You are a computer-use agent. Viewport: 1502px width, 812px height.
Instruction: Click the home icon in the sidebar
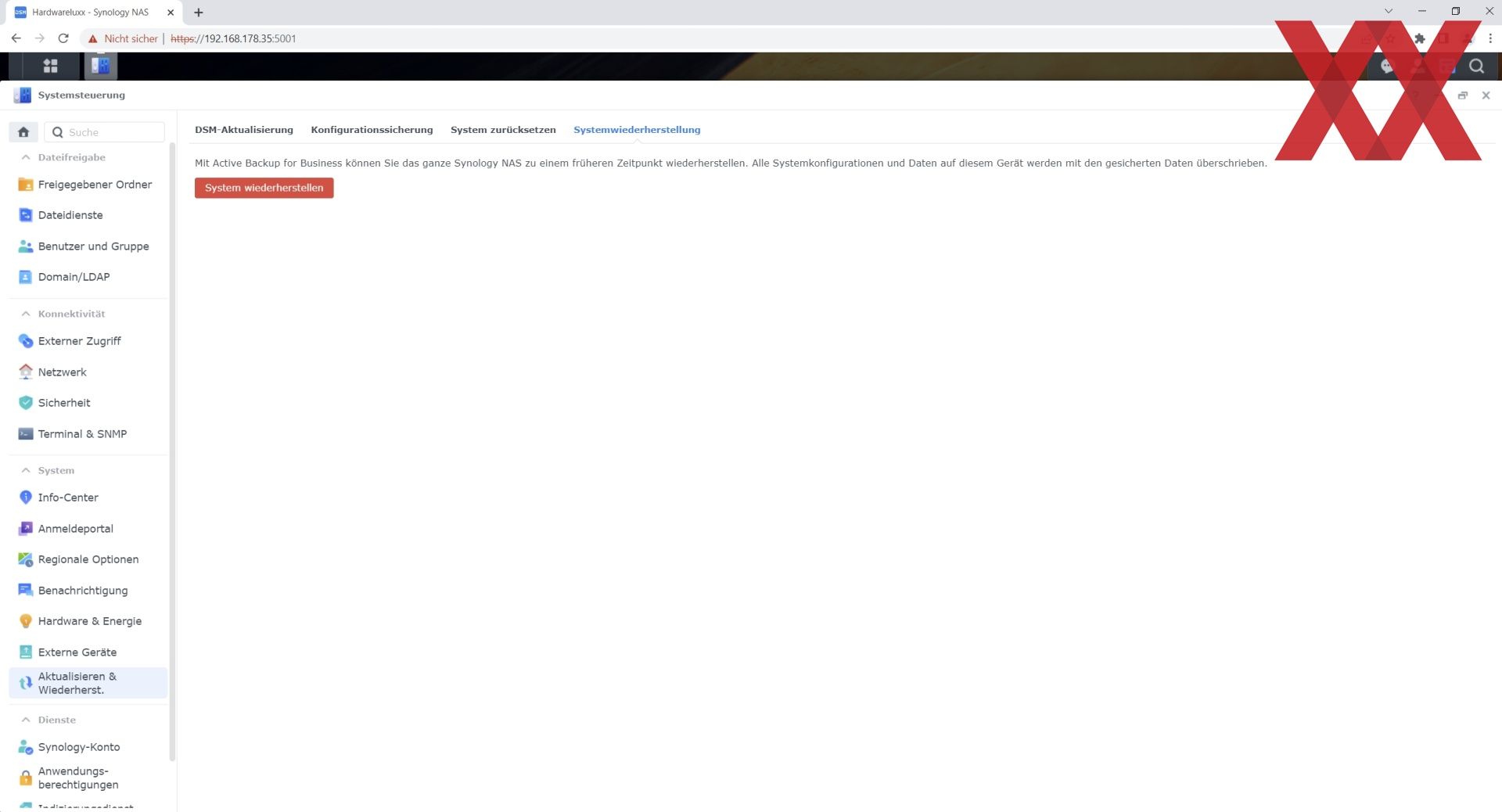coord(23,132)
